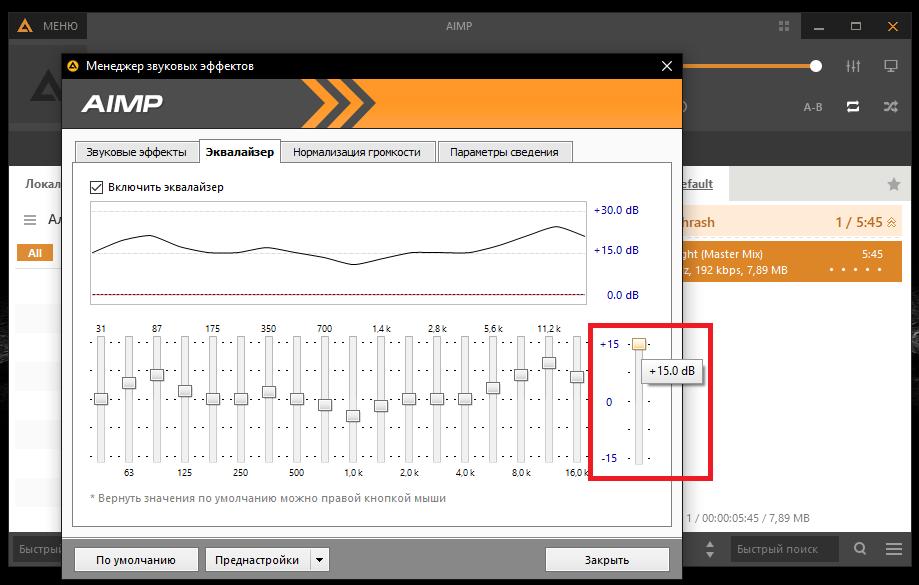Toggle the repeat track icon
This screenshot has width=919, height=585.
point(853,107)
